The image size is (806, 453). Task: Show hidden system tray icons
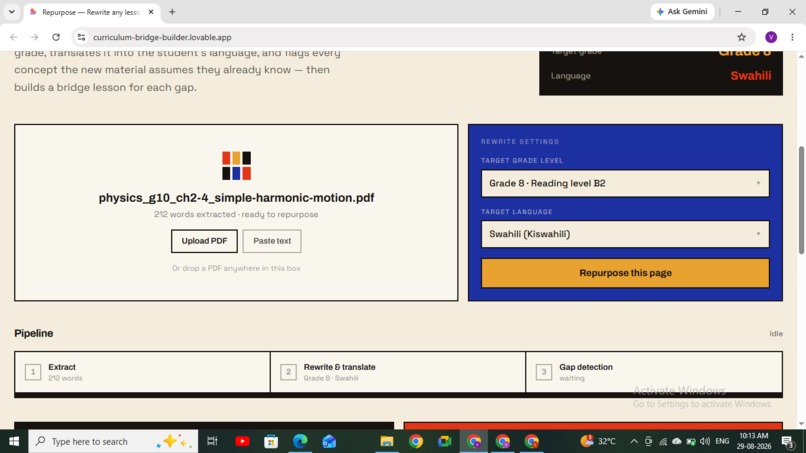coord(634,441)
